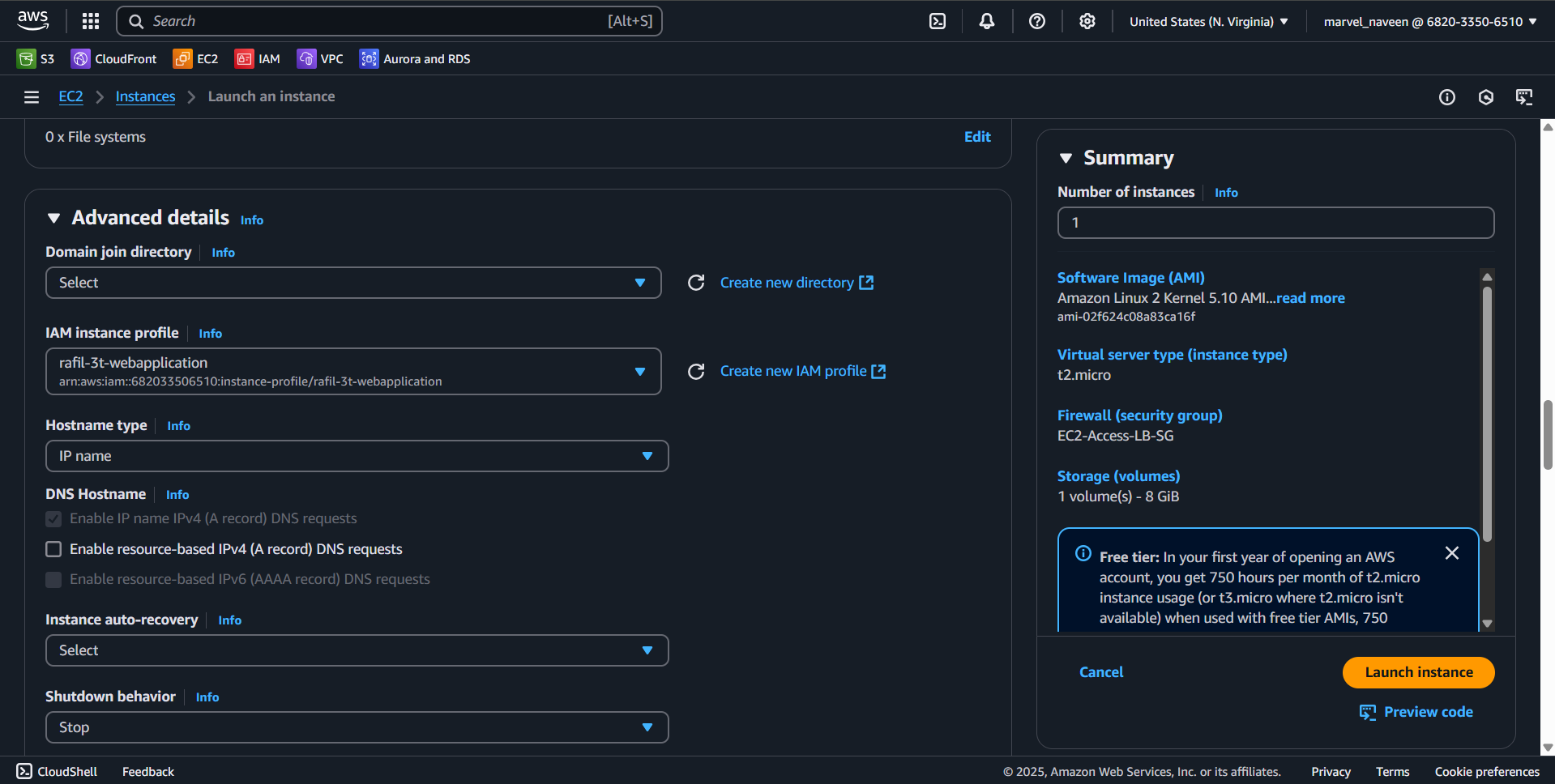1555x784 pixels.
Task: Open the Software Image (AMI) summary link
Action: click(1130, 278)
